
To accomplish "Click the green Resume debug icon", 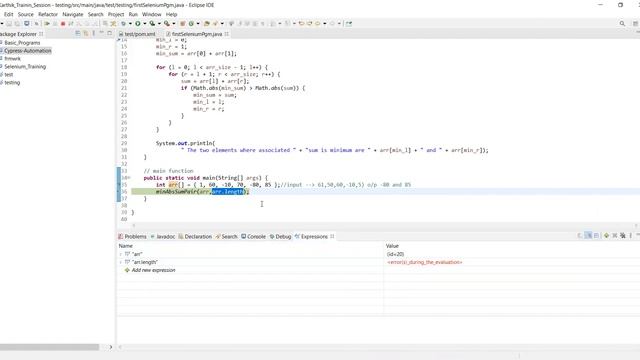I will tap(47, 24).
